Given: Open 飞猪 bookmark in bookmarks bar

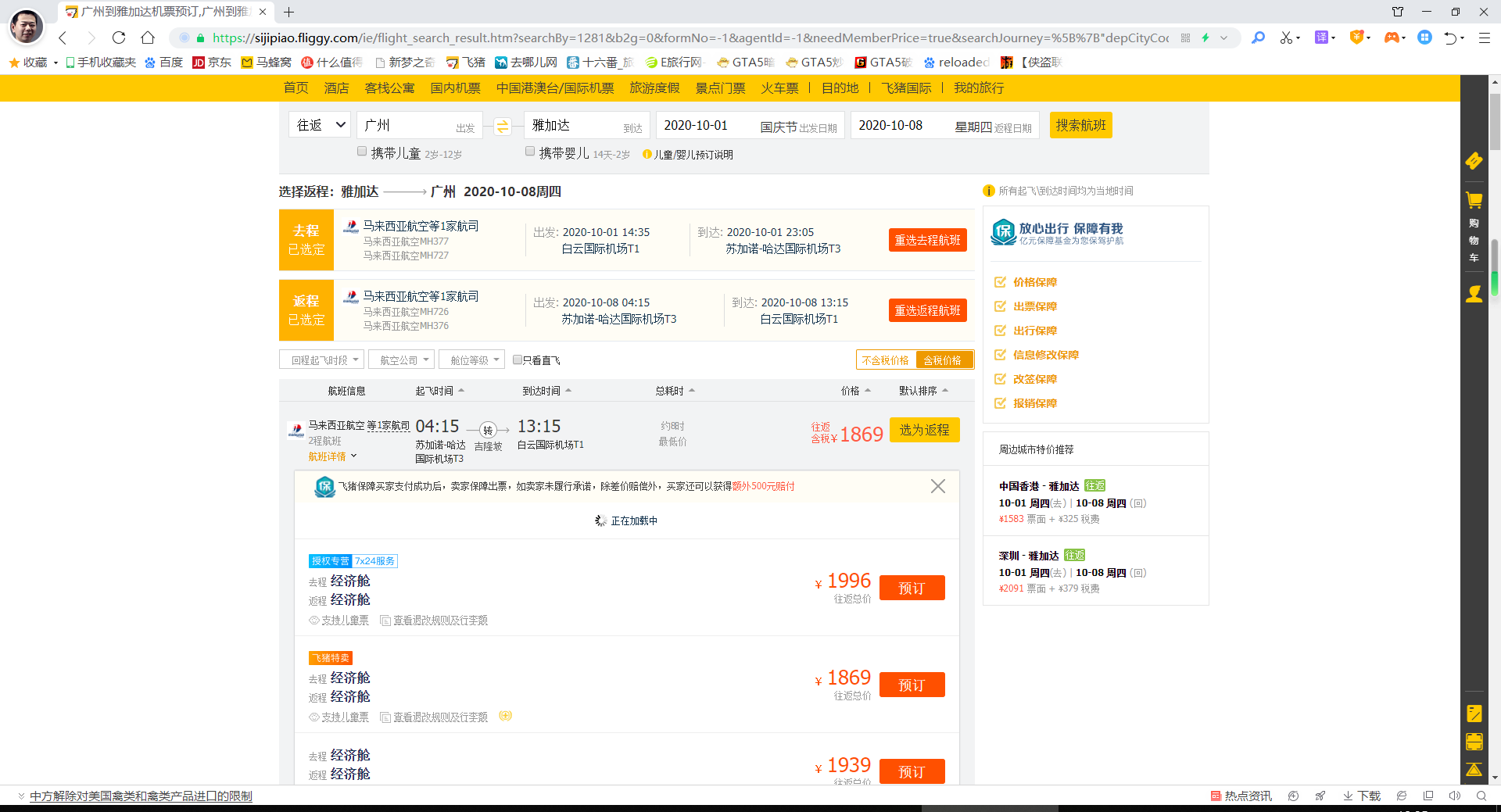Looking at the screenshot, I should click(x=466, y=62).
